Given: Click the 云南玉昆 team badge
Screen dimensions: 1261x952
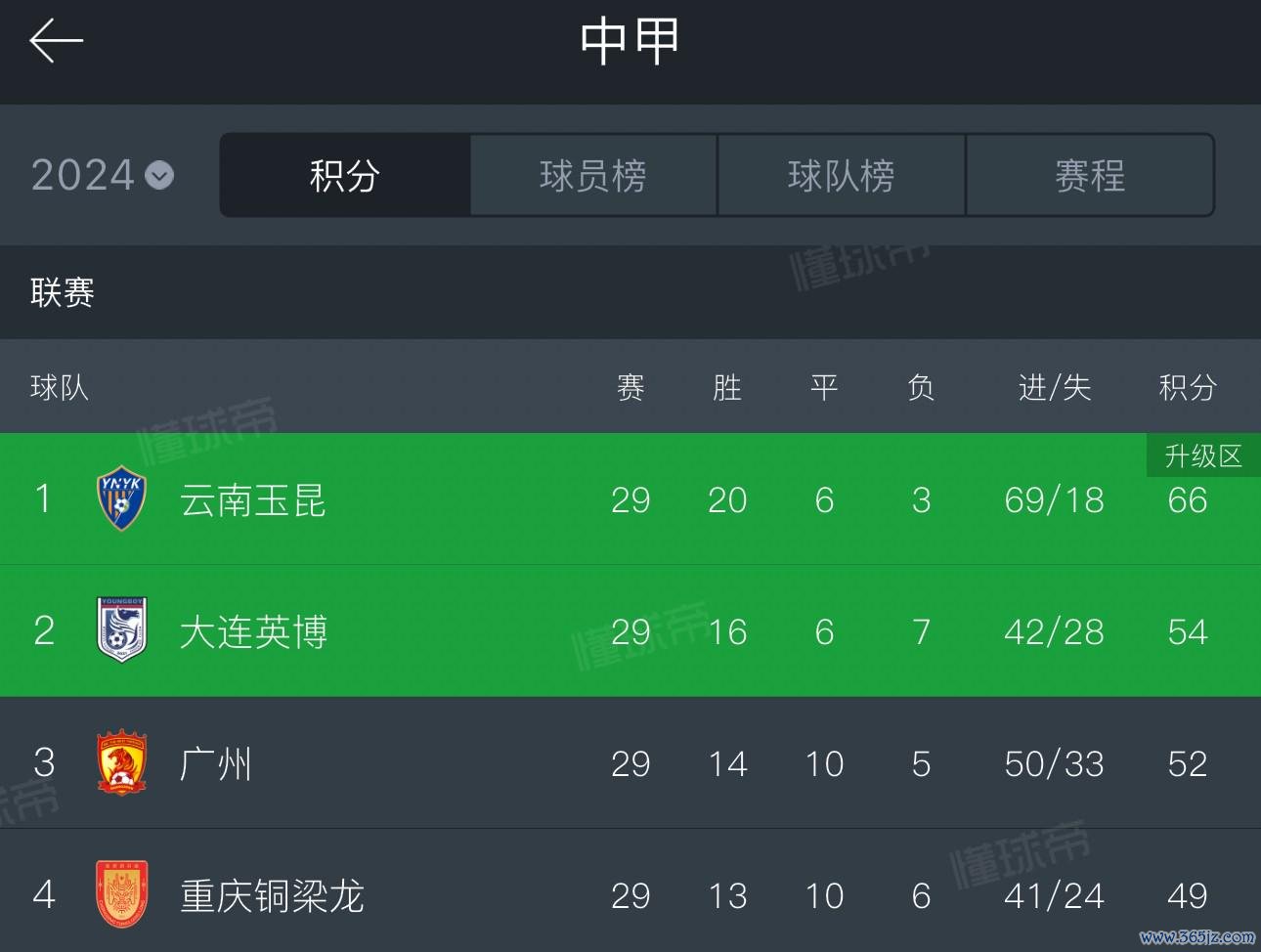Looking at the screenshot, I should (x=121, y=498).
